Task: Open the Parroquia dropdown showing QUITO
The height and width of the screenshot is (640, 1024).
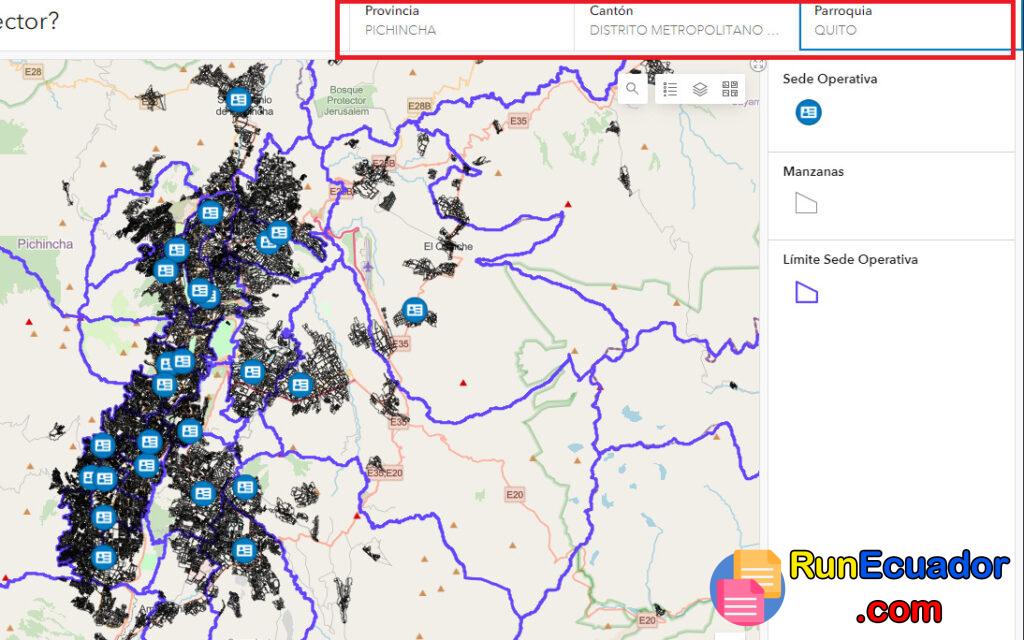Action: point(905,21)
